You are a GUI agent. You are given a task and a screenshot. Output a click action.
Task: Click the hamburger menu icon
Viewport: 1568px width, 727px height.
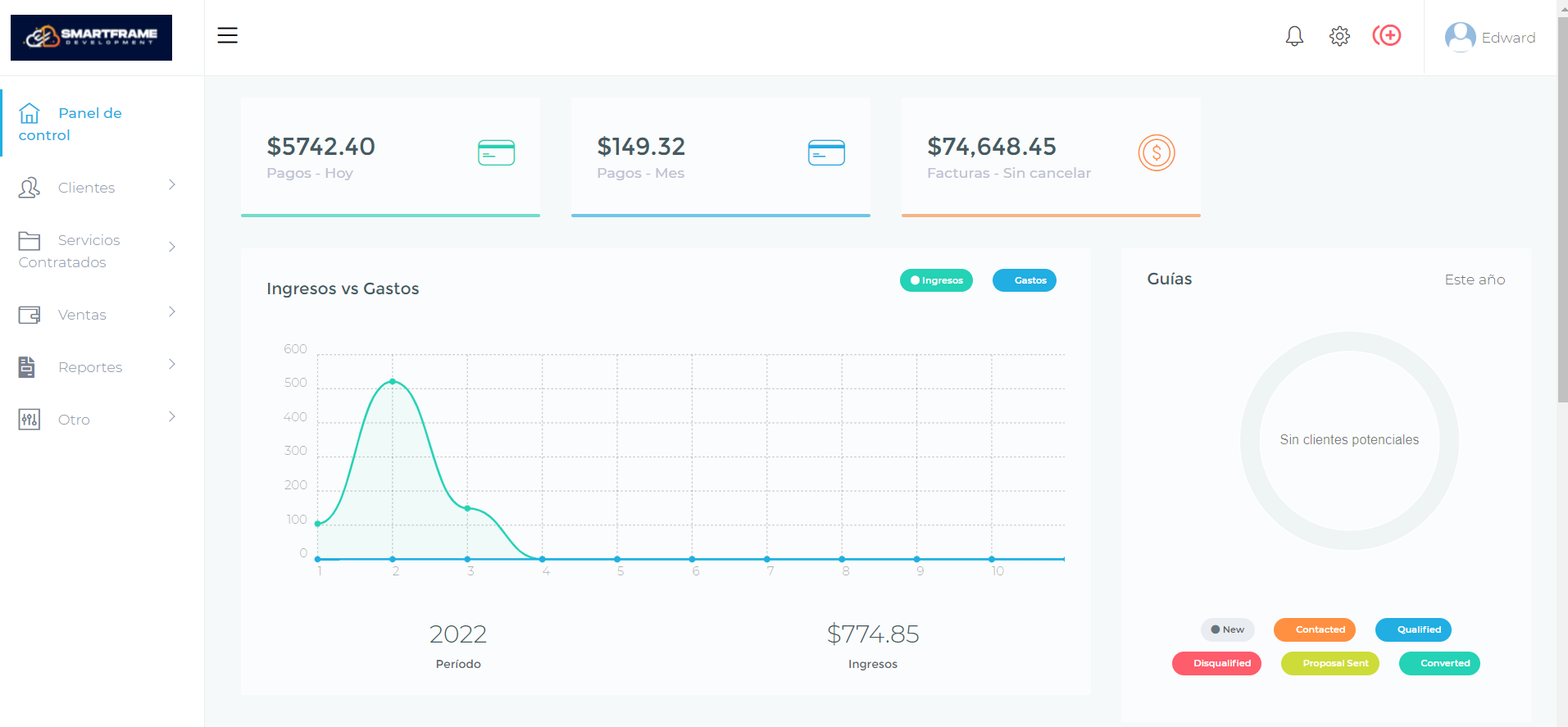tap(227, 35)
